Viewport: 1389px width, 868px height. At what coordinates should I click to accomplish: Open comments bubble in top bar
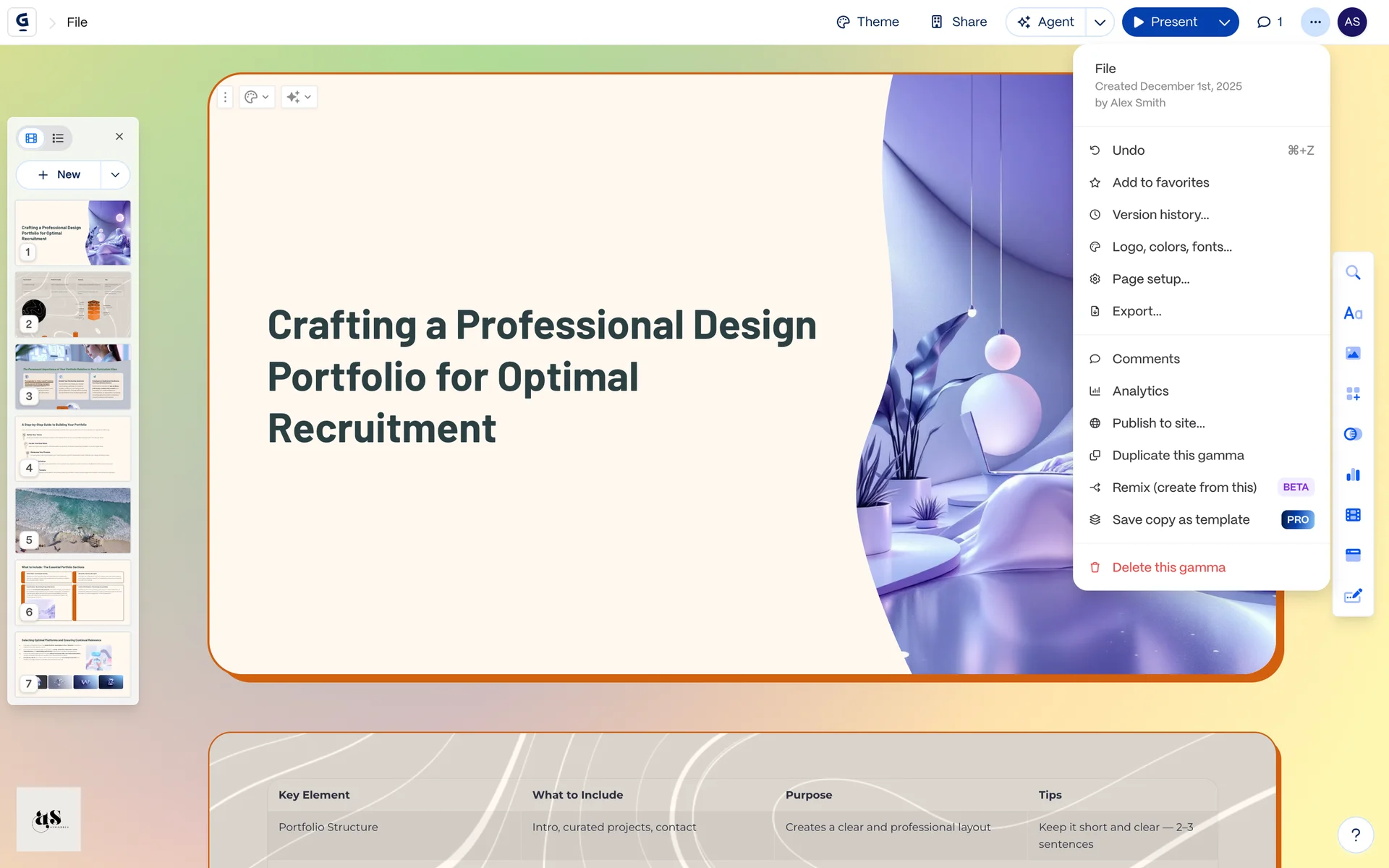pyautogui.click(x=1270, y=22)
